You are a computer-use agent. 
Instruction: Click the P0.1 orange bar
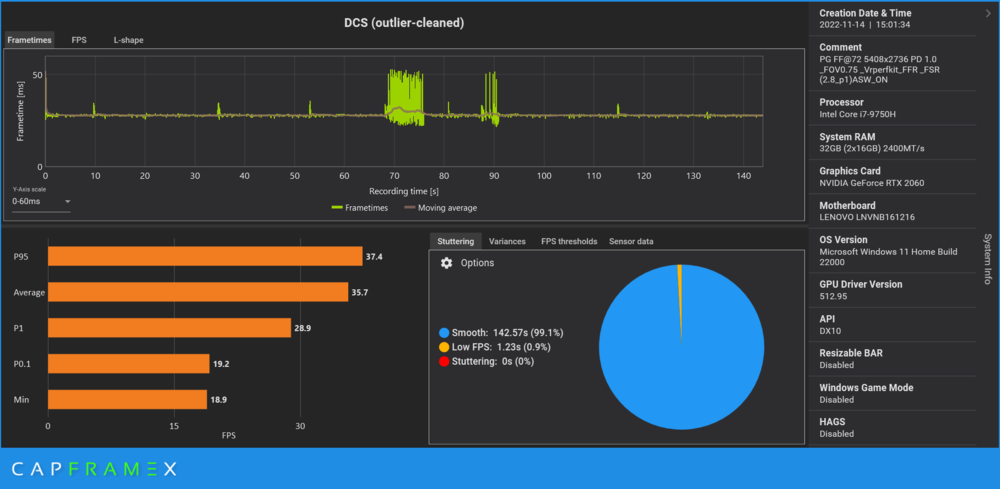tap(129, 364)
